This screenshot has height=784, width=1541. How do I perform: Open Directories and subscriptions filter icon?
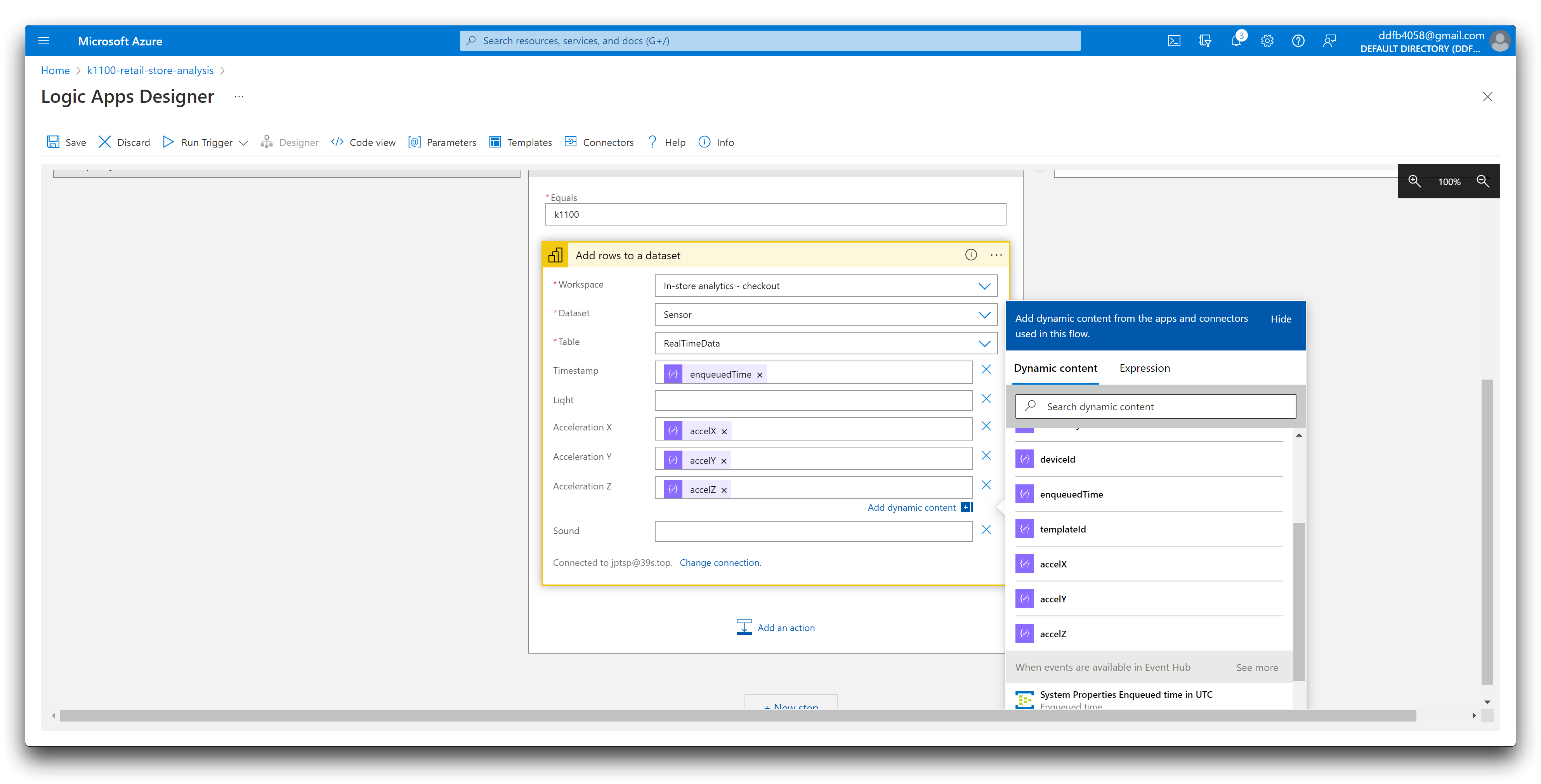coord(1205,41)
